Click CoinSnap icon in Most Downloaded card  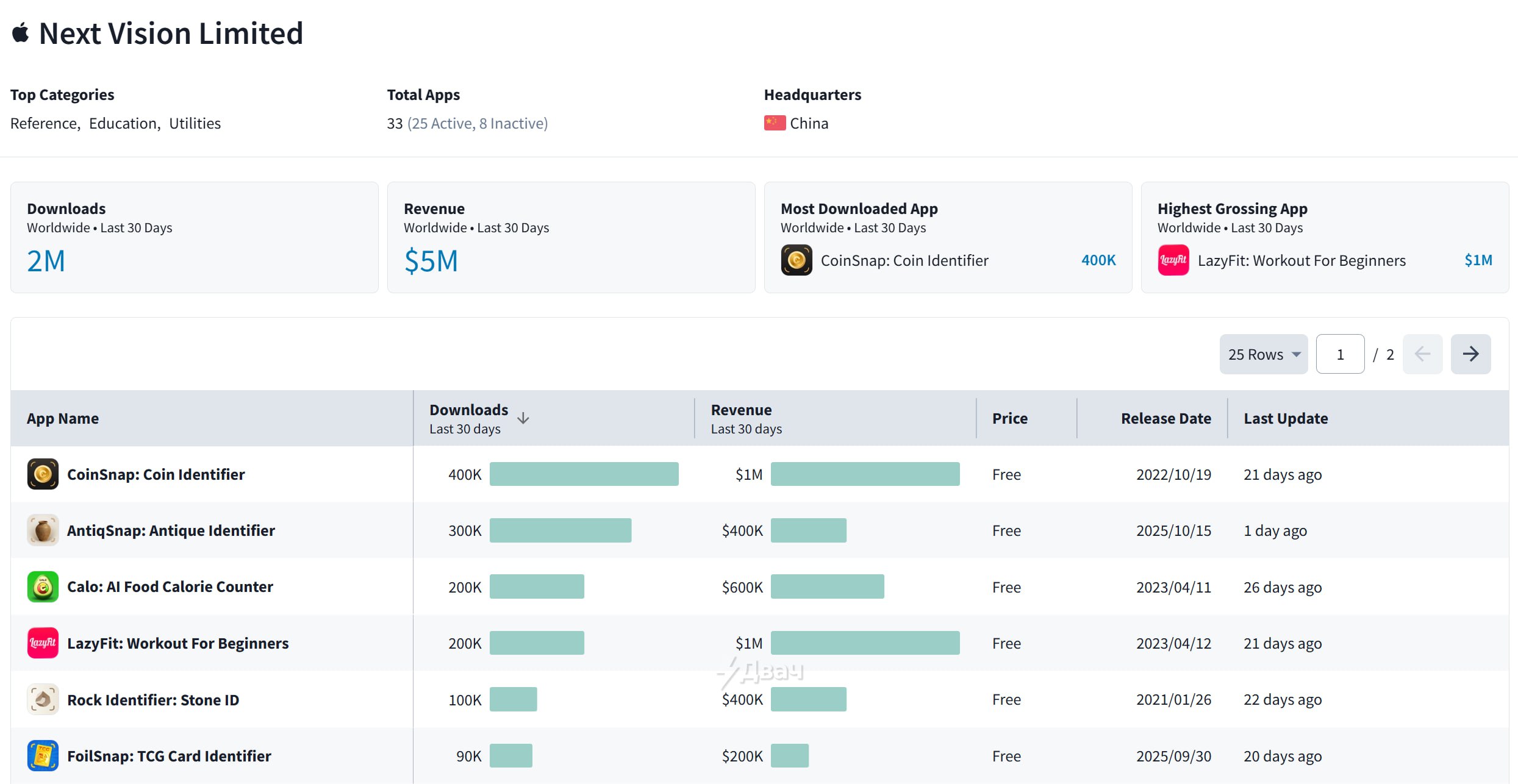tap(797, 260)
